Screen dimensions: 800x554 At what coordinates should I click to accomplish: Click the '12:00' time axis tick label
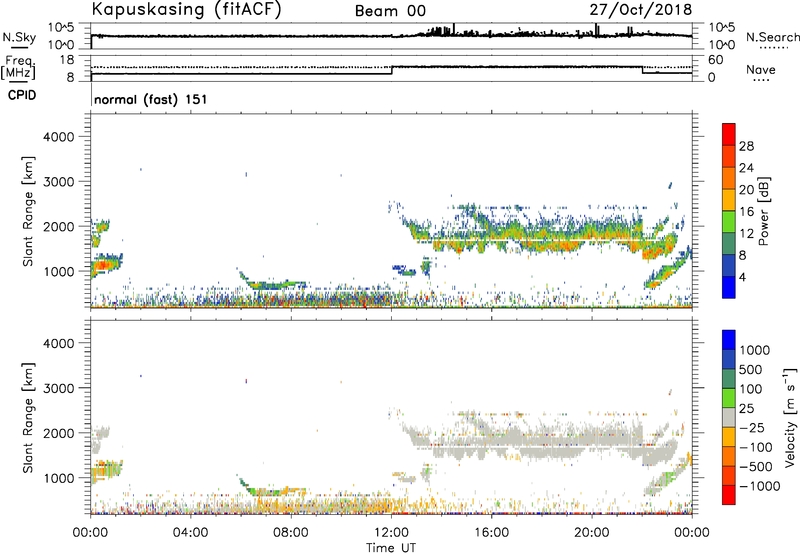[391, 533]
